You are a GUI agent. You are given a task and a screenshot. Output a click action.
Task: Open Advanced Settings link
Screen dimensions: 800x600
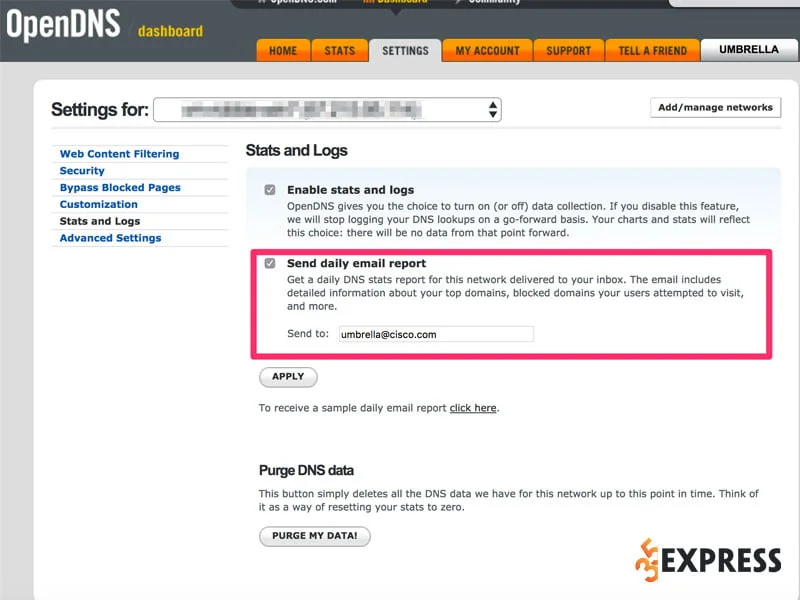click(x=110, y=238)
